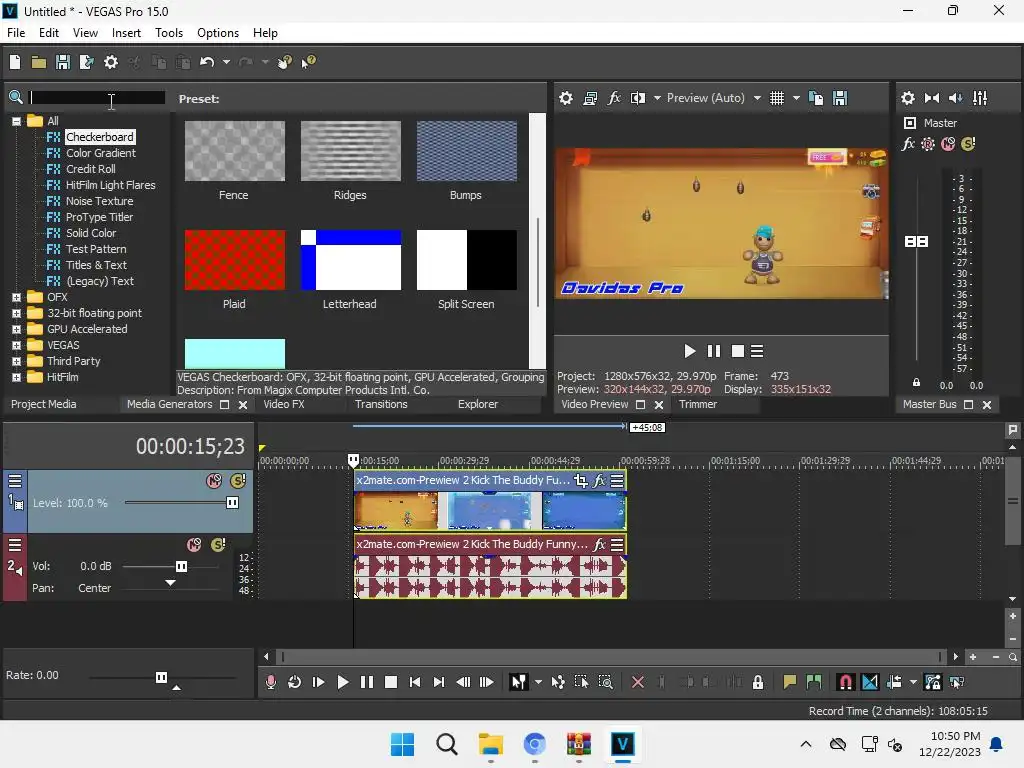Open the preview overlays dropdown arrow
The image size is (1024, 768).
click(796, 98)
